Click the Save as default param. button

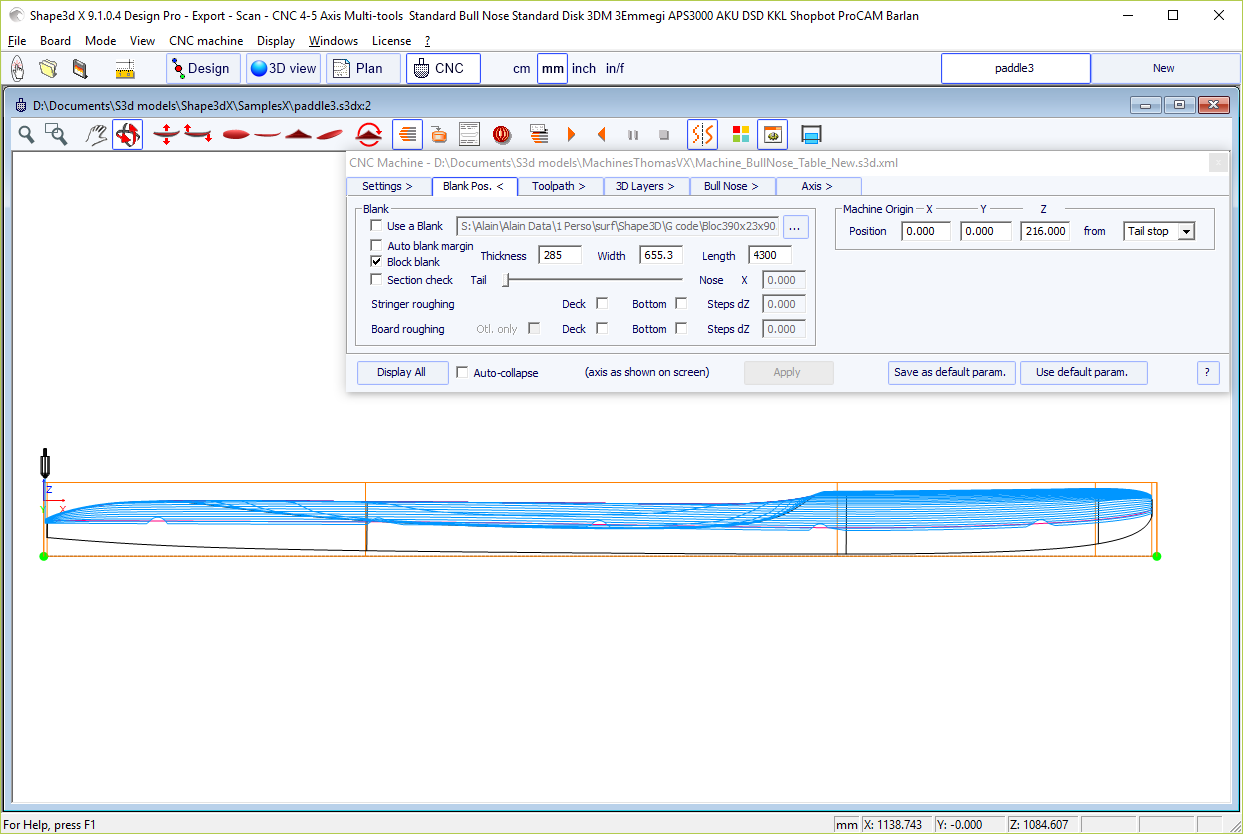tap(950, 372)
